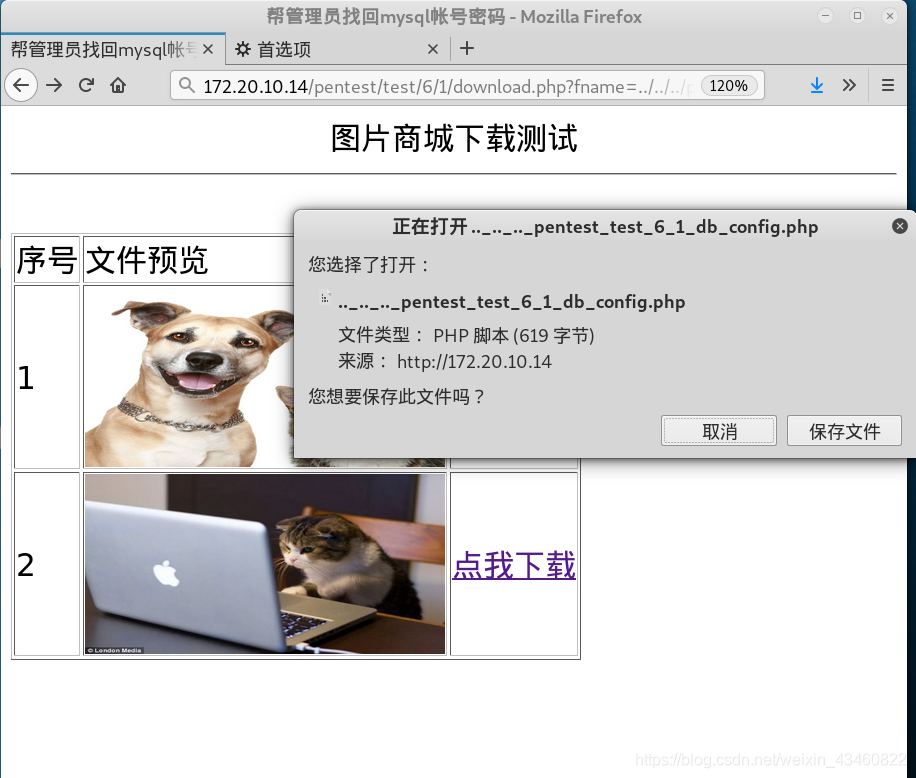Click the 文件预览 table header
The height and width of the screenshot is (778, 916).
(x=147, y=260)
